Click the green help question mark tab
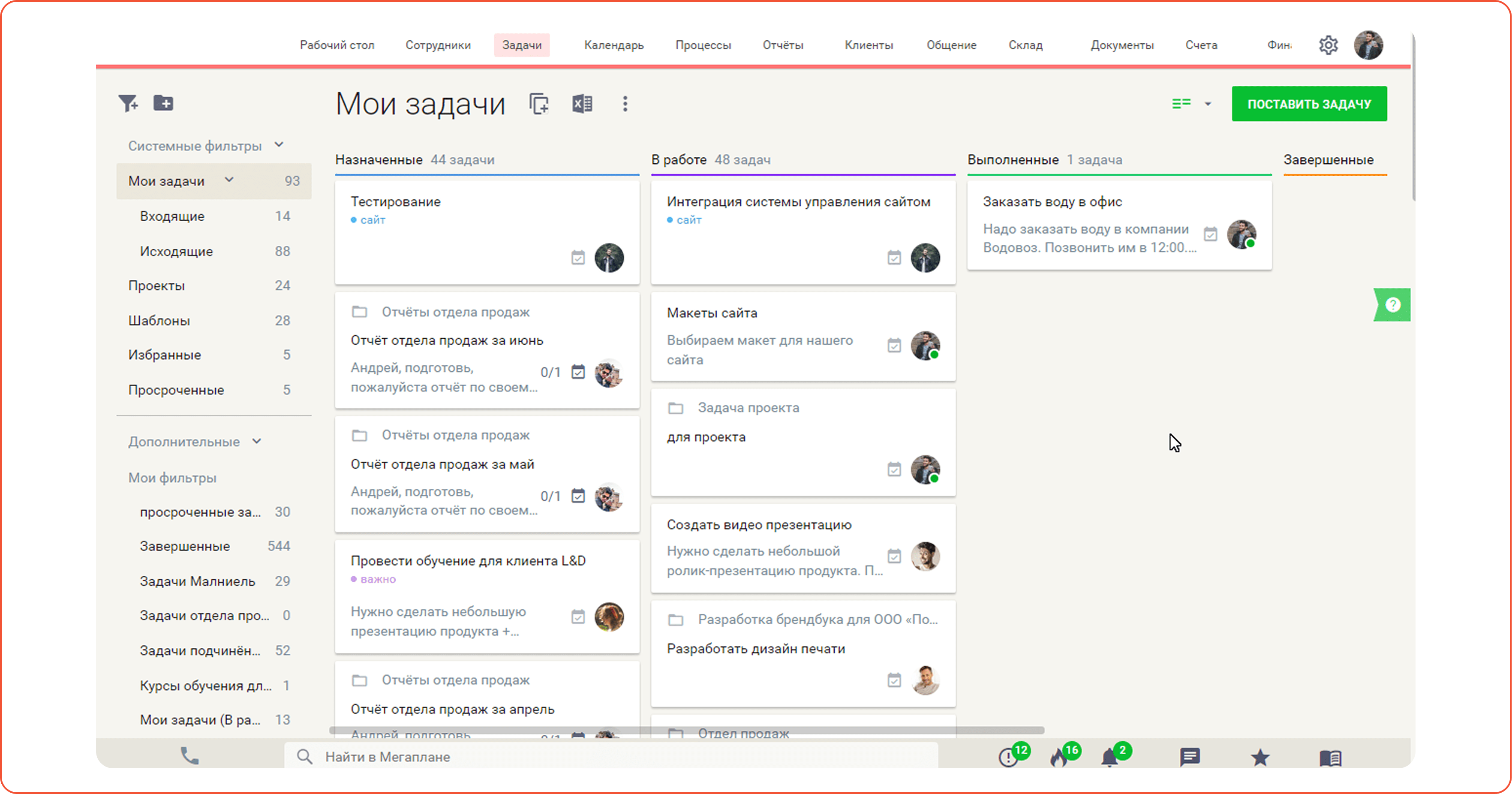The width and height of the screenshot is (1512, 794). point(1392,304)
